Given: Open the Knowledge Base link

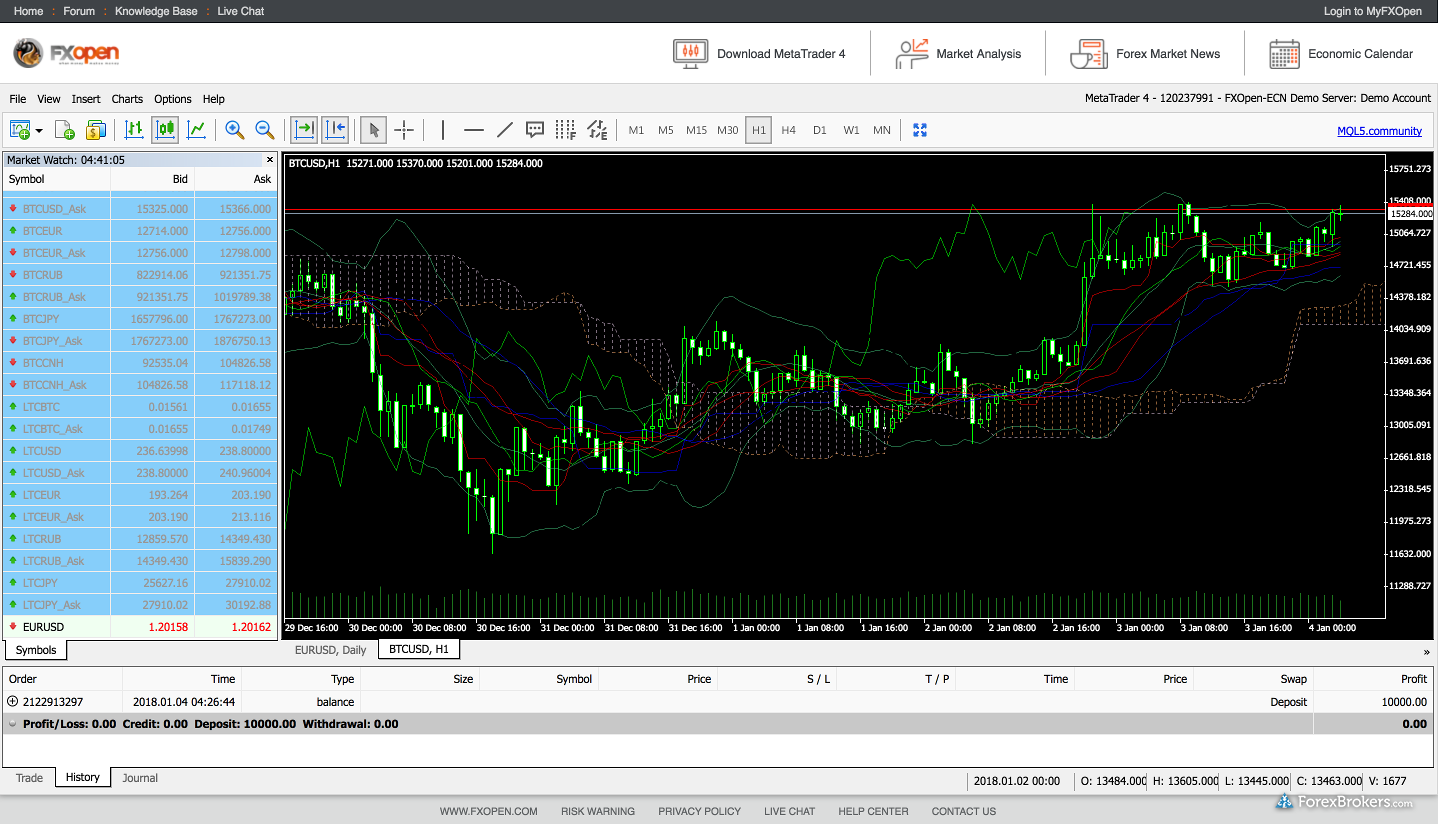Looking at the screenshot, I should tap(154, 11).
